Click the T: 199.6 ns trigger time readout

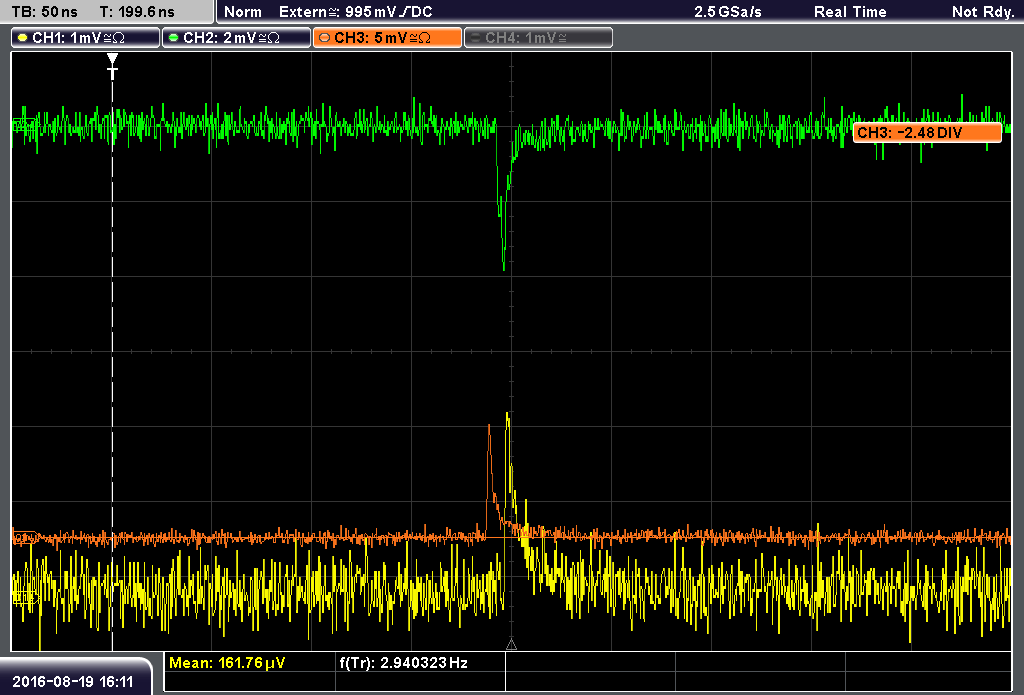click(137, 12)
